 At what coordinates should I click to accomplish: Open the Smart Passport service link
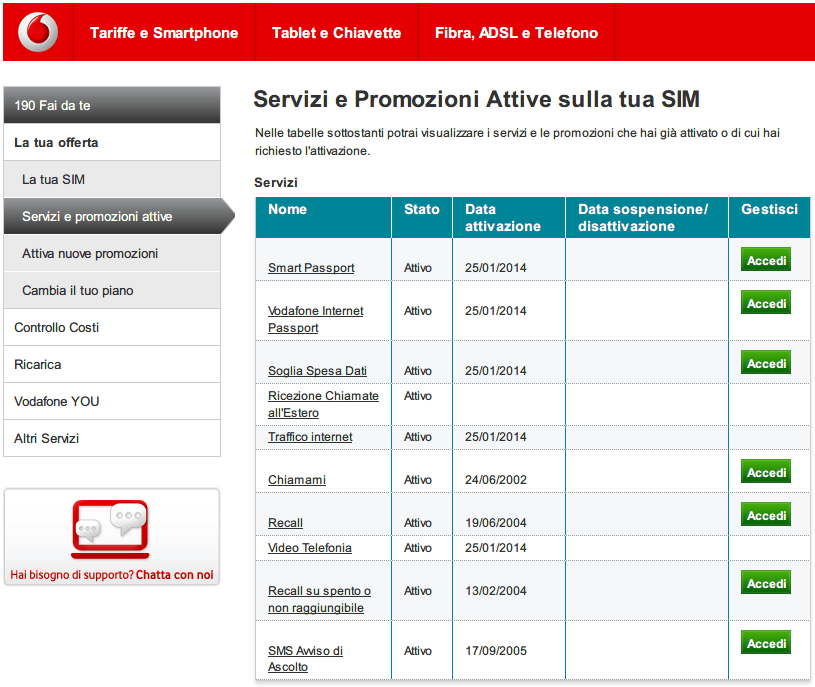click(x=311, y=268)
